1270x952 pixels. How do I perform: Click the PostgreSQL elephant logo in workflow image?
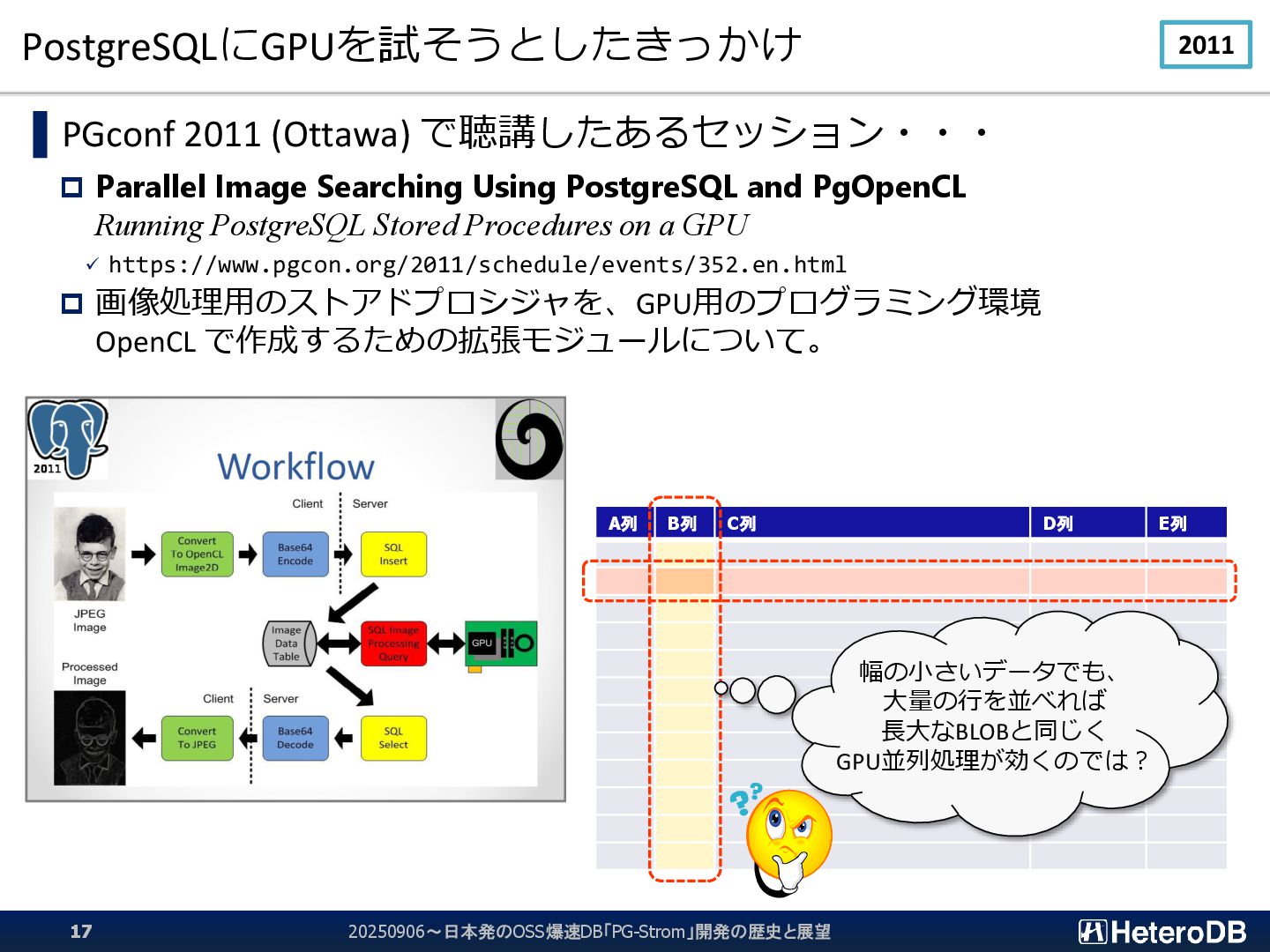tap(68, 438)
